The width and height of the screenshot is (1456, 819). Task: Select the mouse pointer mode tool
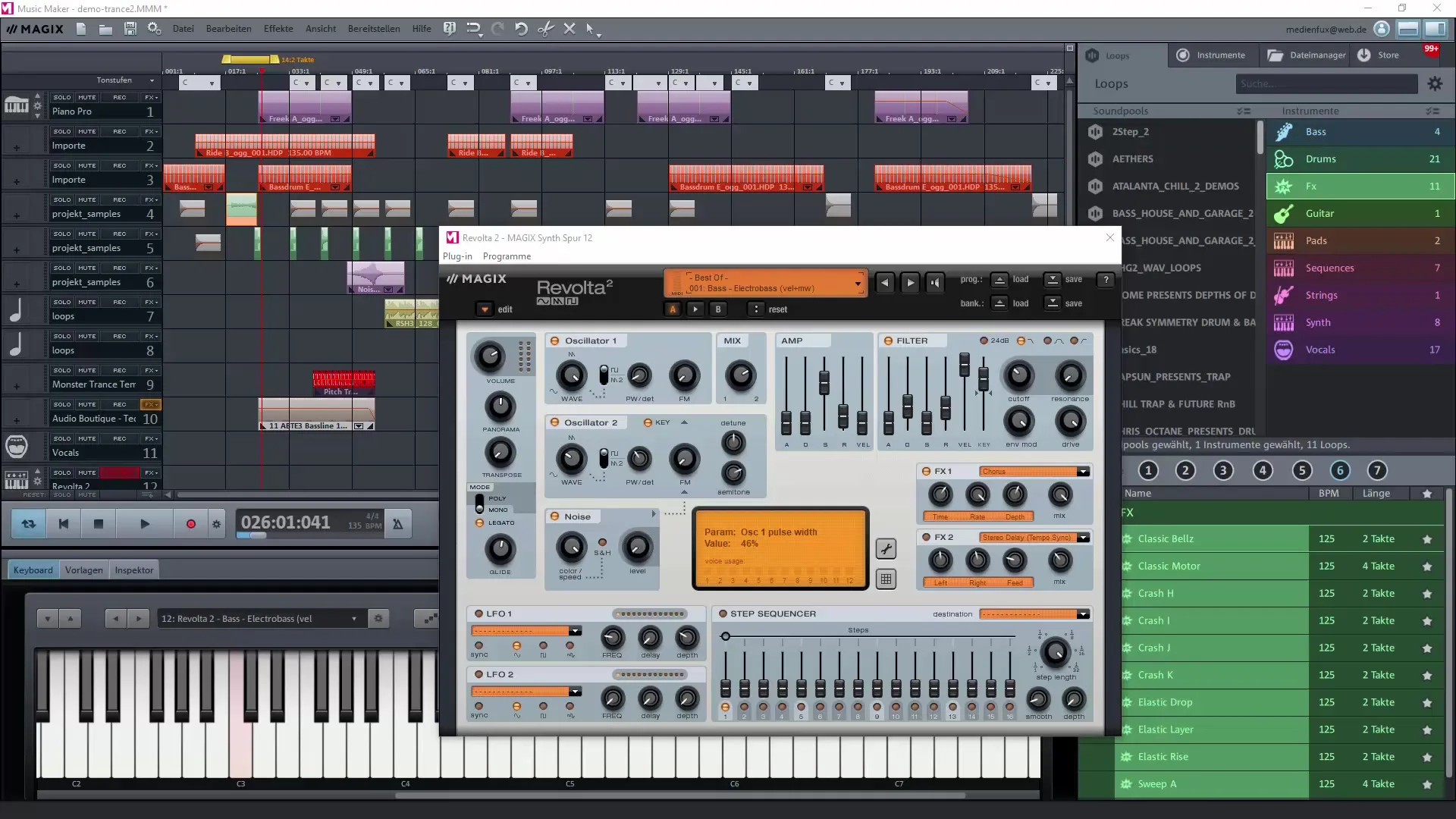(591, 29)
